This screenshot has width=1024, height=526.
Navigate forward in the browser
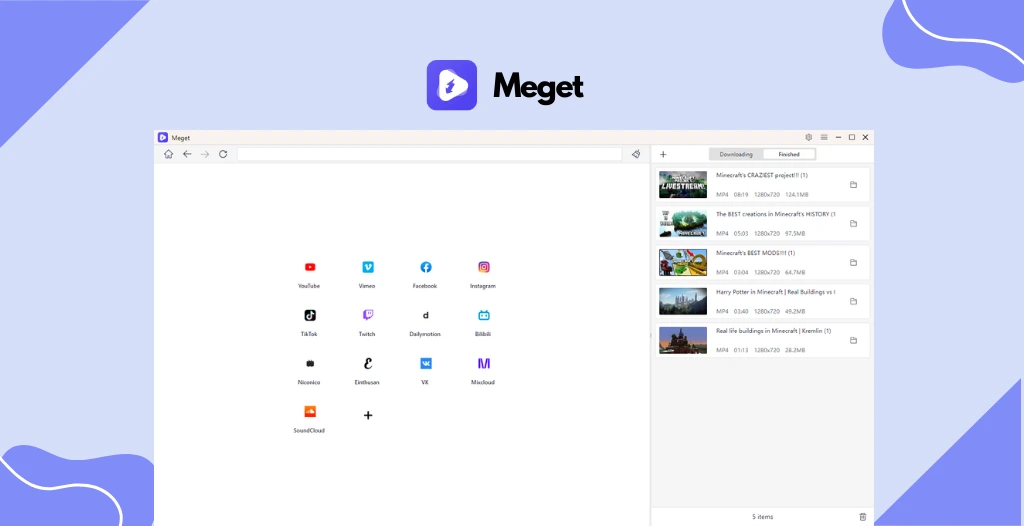205,154
